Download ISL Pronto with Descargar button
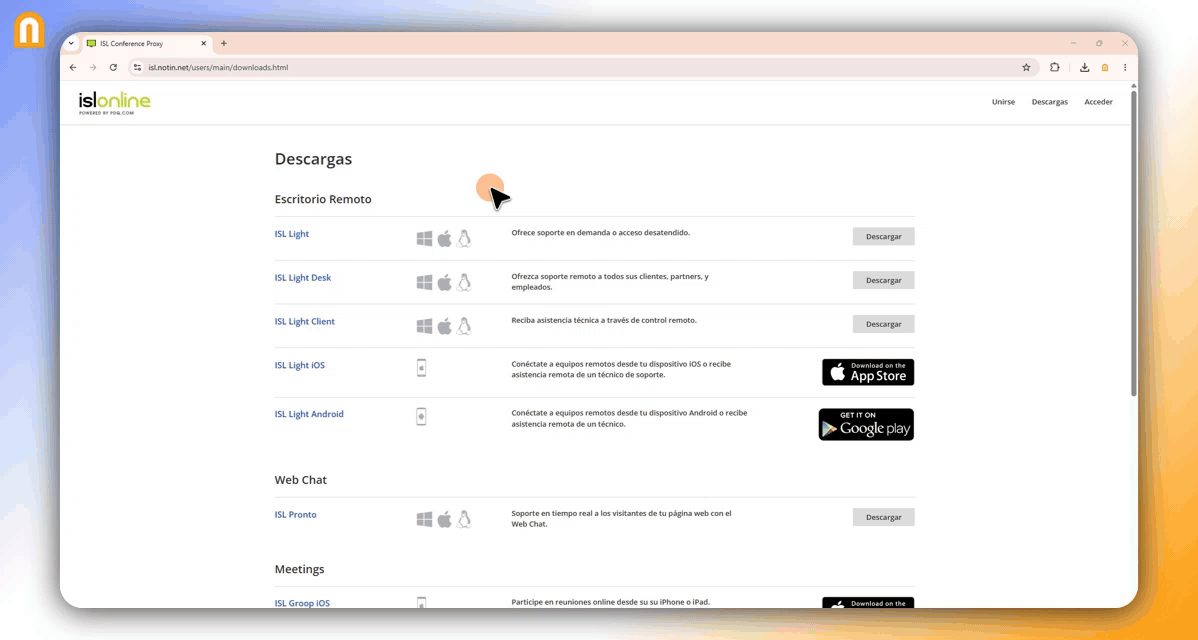Image resolution: width=1198 pixels, height=640 pixels. click(883, 517)
